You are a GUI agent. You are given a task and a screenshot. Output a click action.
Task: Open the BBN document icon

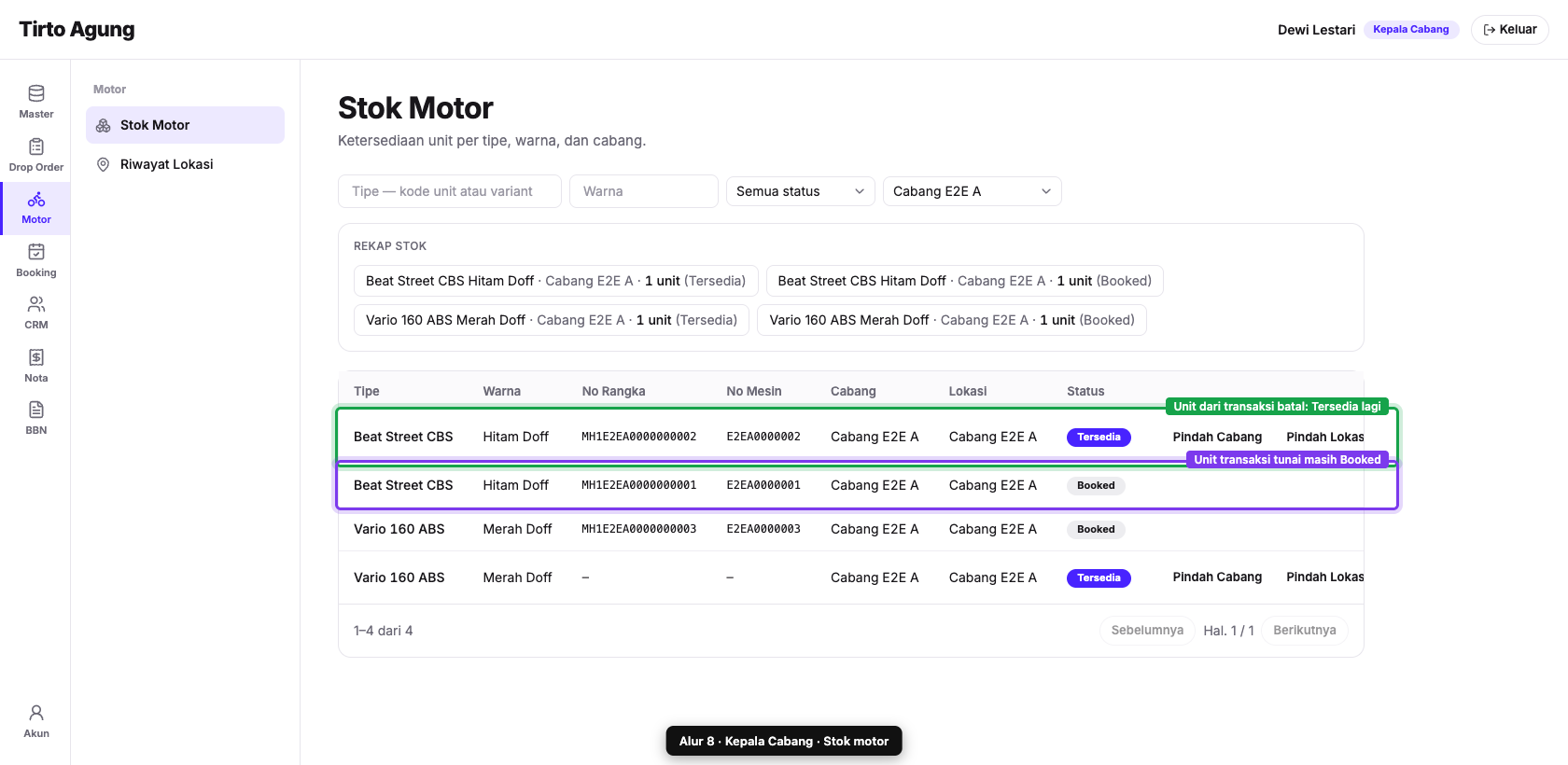tap(36, 410)
